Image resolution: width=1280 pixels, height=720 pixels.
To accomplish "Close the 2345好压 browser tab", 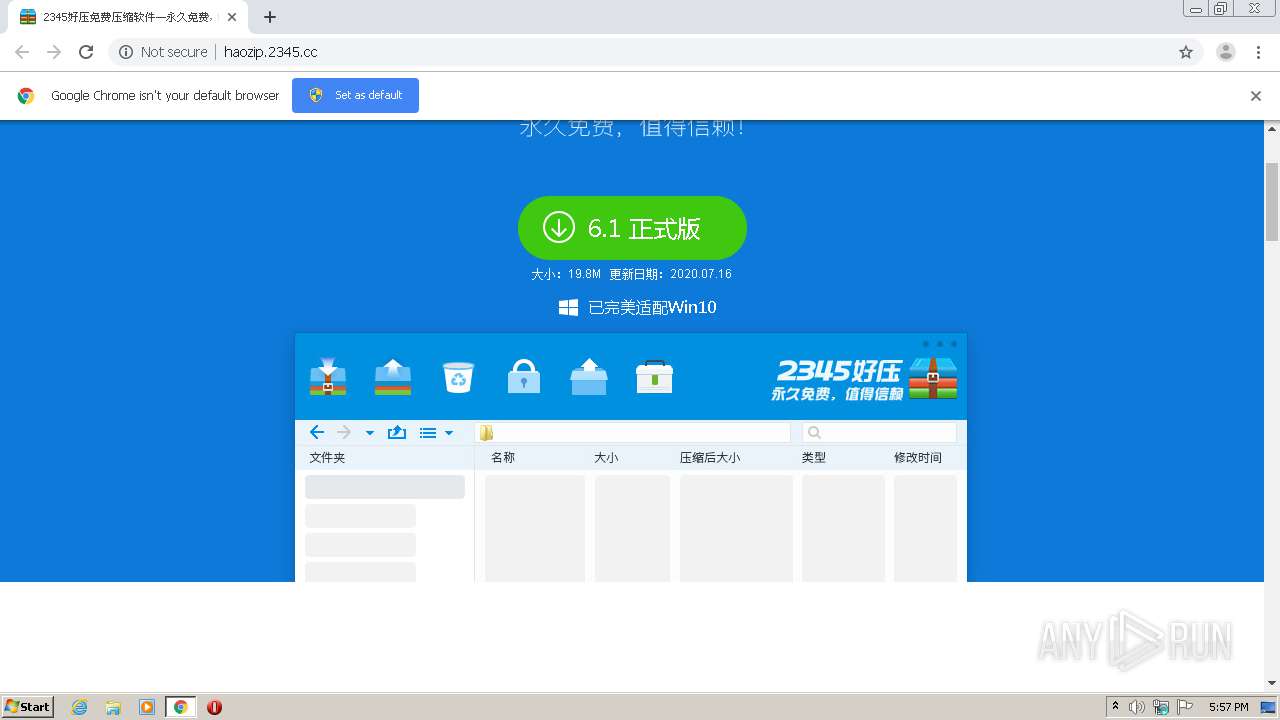I will point(232,17).
